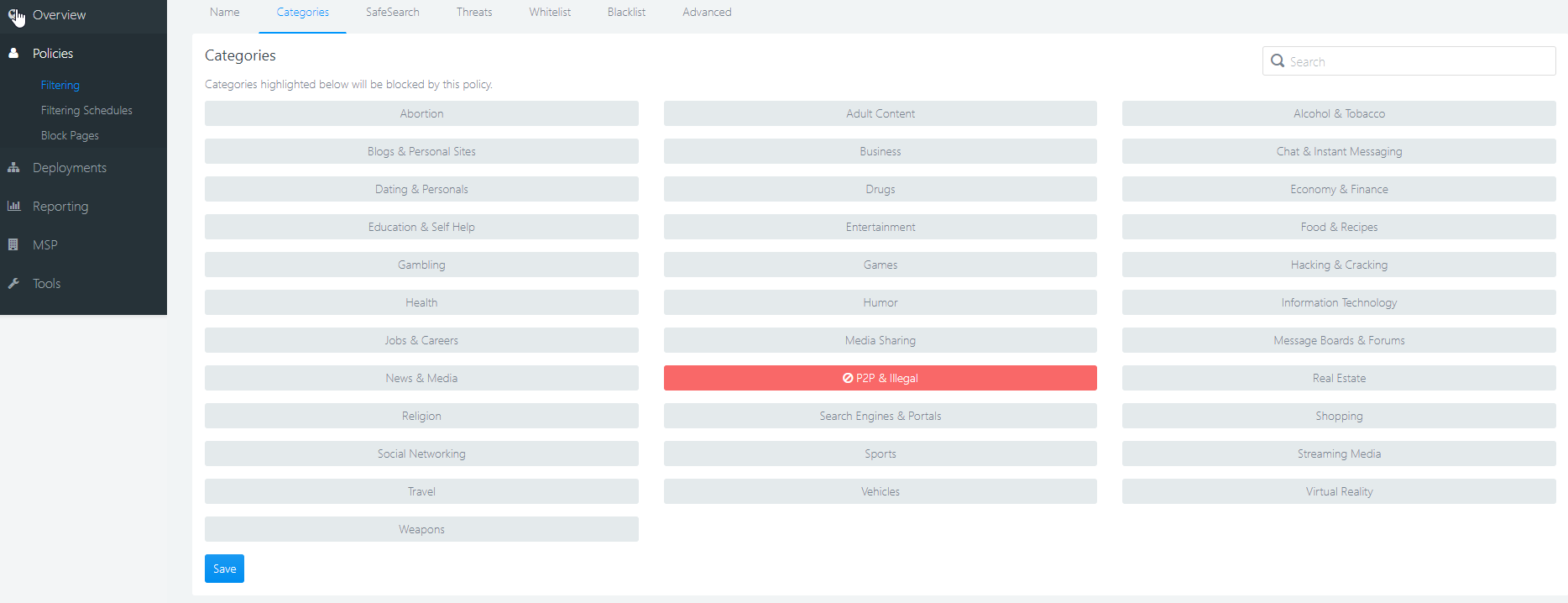Open the Threats tab
1568x603 pixels.
(x=474, y=13)
